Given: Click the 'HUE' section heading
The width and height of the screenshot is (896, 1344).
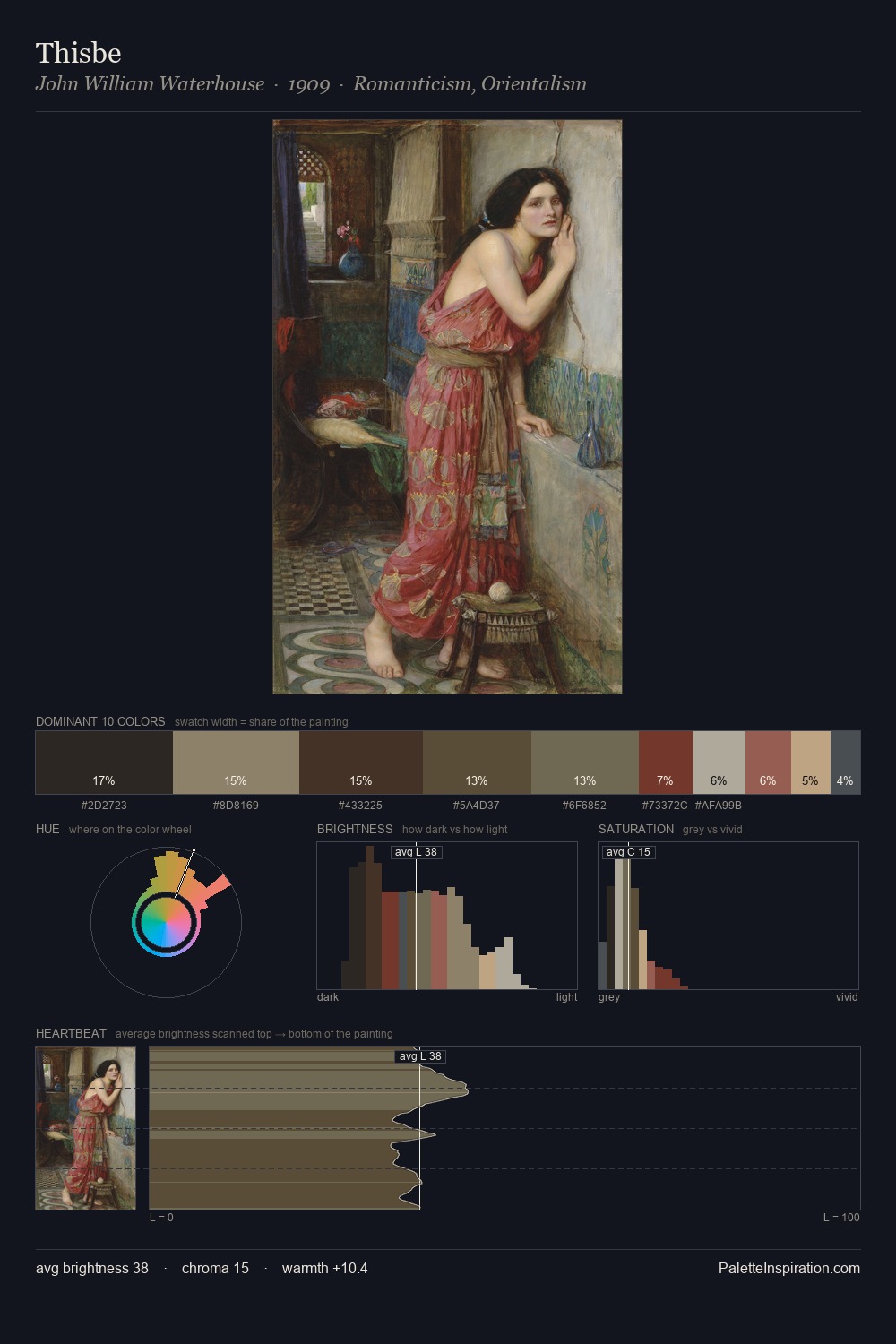Looking at the screenshot, I should (47, 829).
